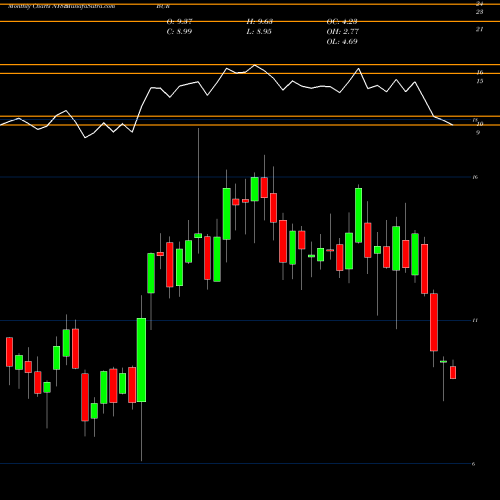500x500 pixels.
Task: Click the '10' axis label
Action: click(480, 124)
